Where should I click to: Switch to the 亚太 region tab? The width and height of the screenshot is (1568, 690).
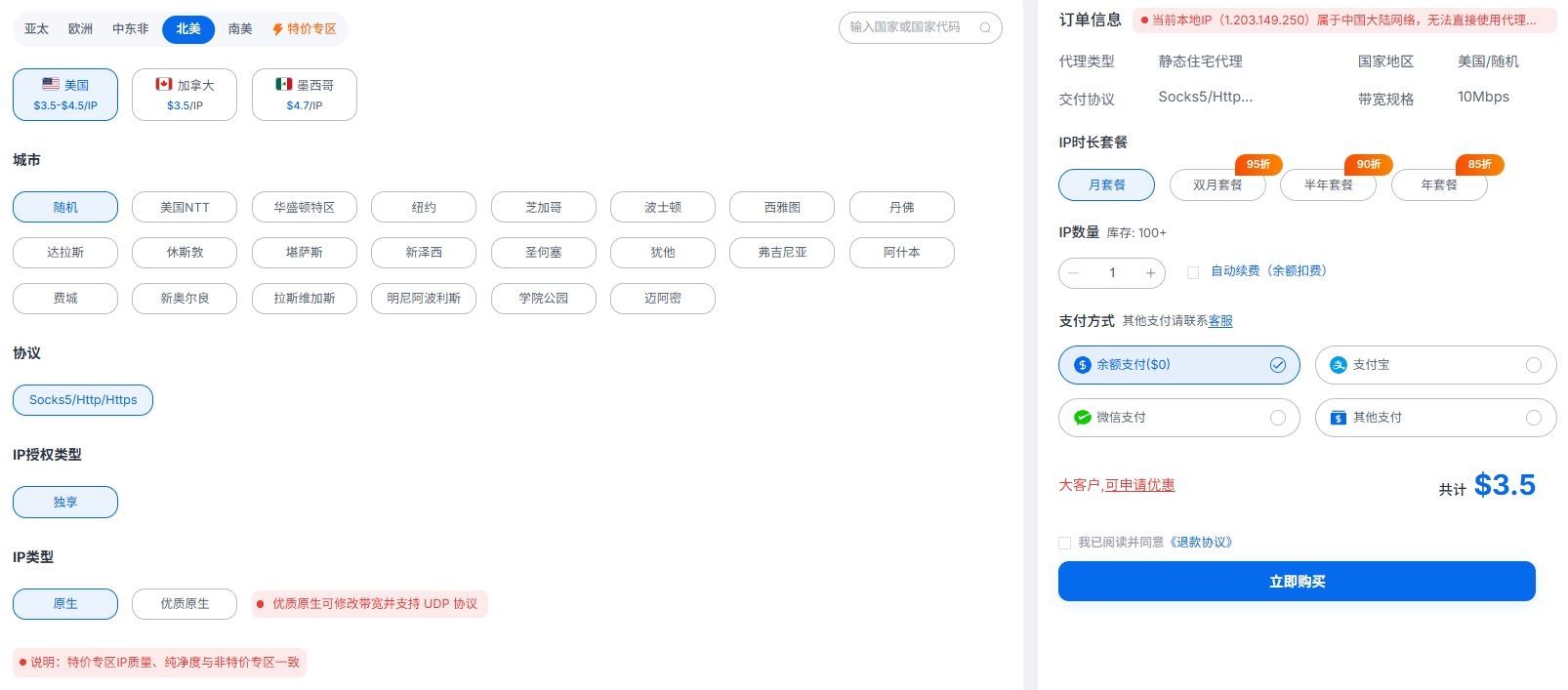tap(36, 29)
